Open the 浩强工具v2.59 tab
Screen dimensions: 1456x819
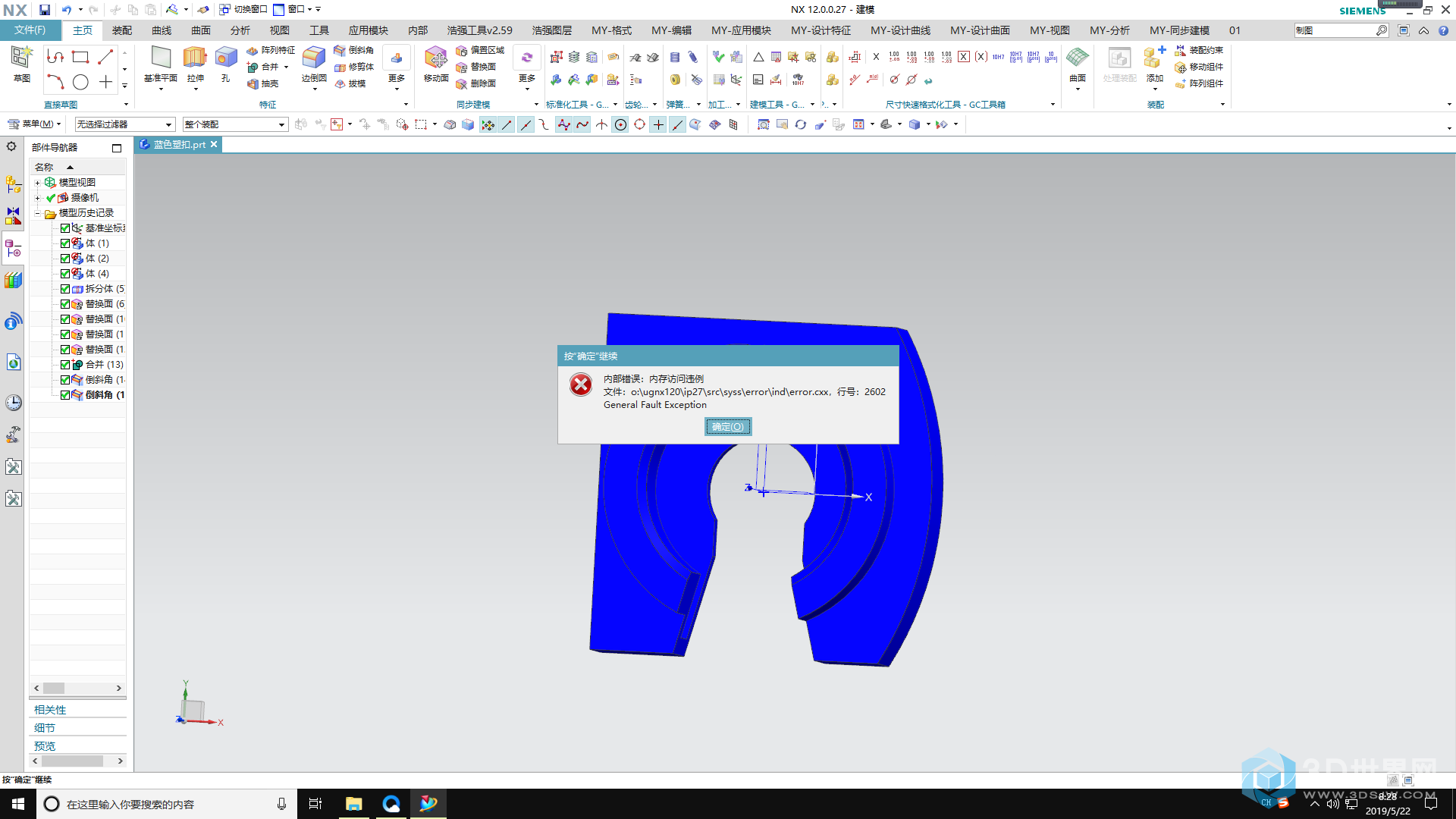[480, 30]
